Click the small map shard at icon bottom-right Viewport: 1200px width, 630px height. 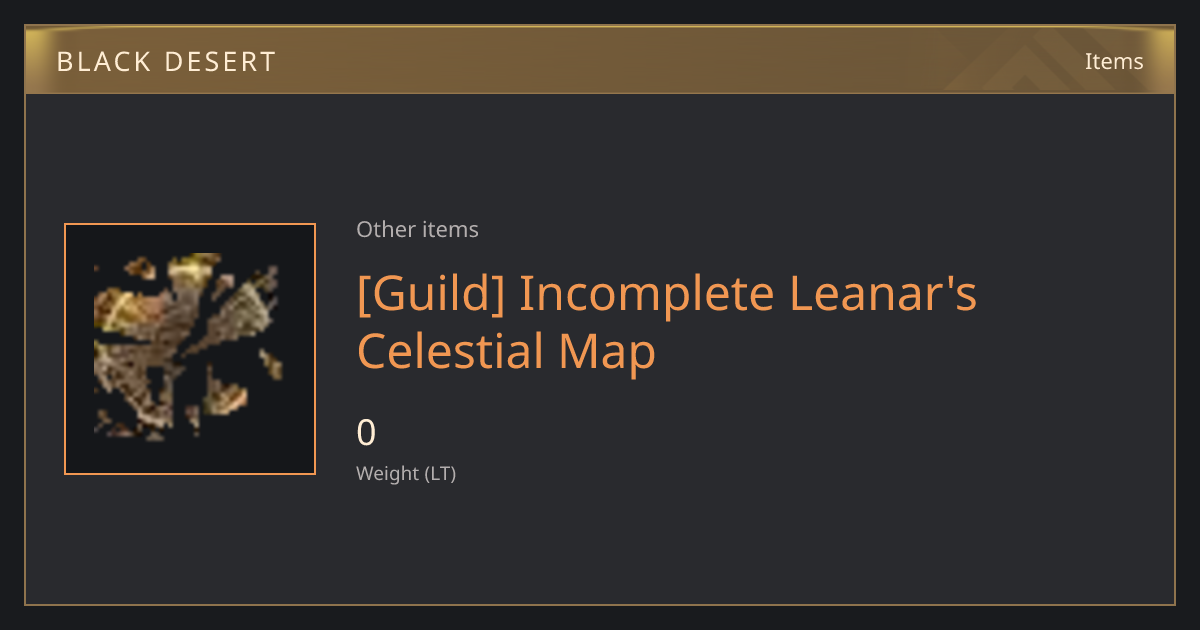(226, 396)
